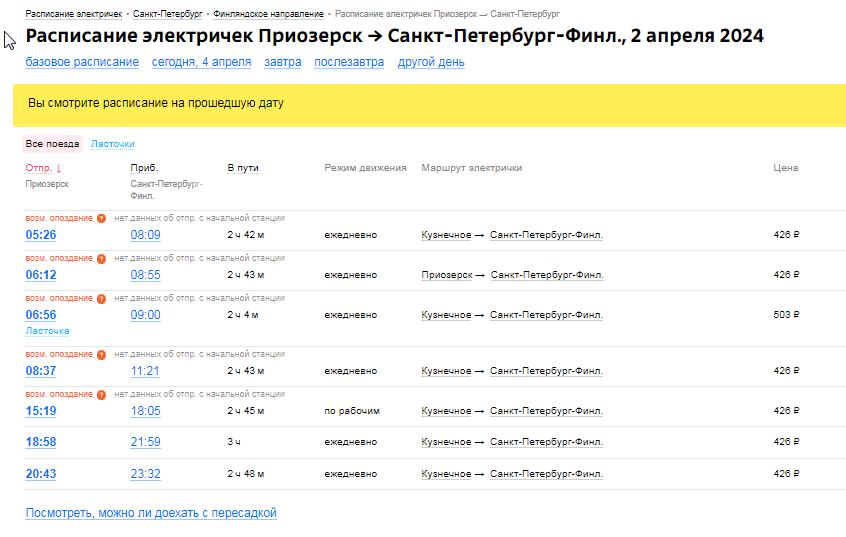
Task: Show schedule for сегодня, 4 апреля
Action: 201,62
